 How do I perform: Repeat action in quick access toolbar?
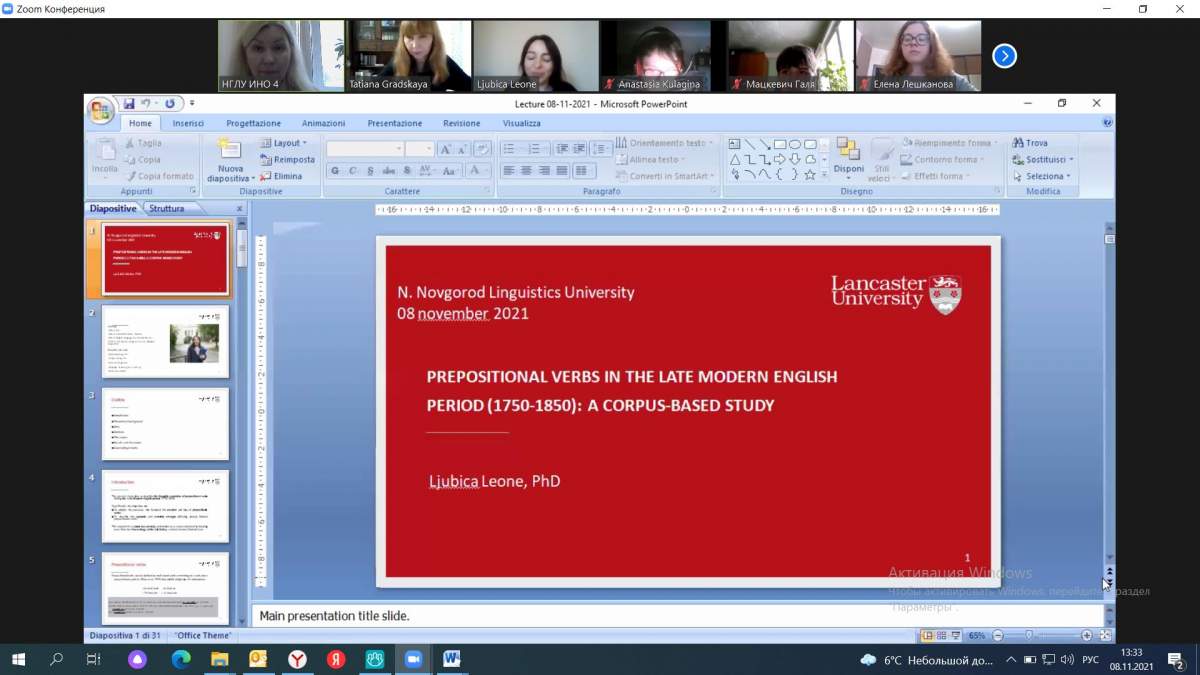(170, 103)
